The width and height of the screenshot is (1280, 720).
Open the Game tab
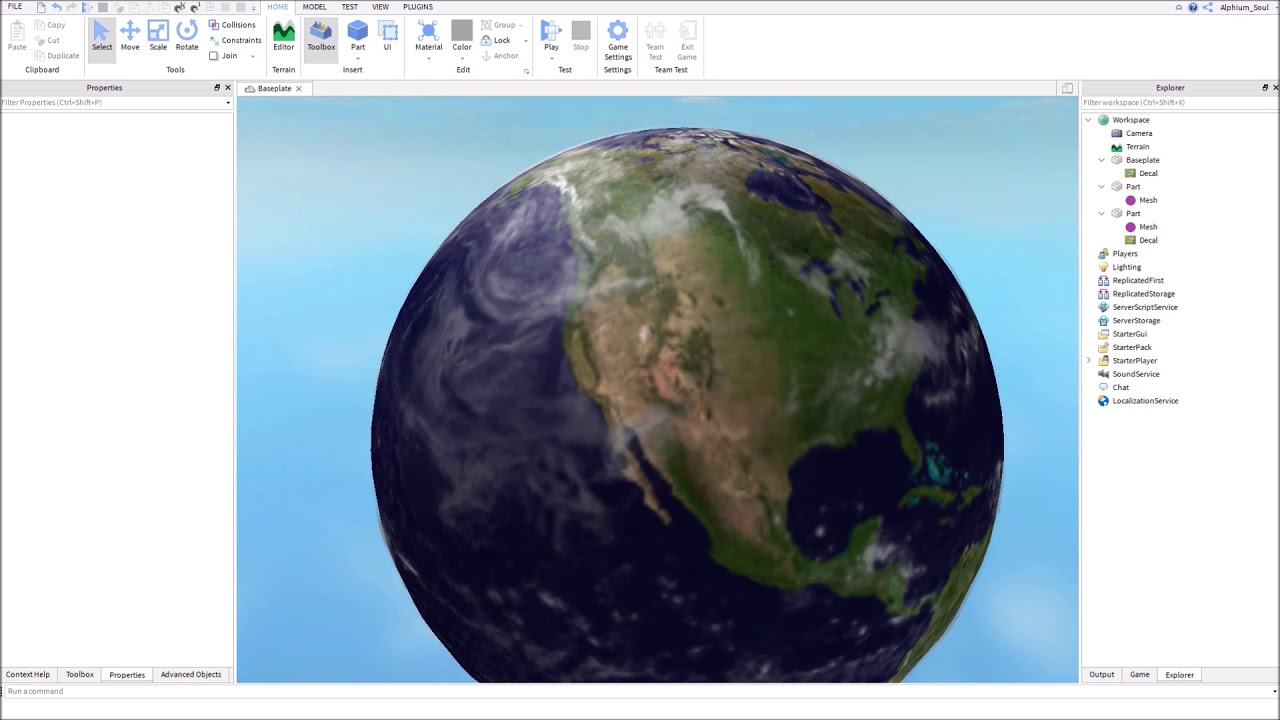click(x=1140, y=675)
